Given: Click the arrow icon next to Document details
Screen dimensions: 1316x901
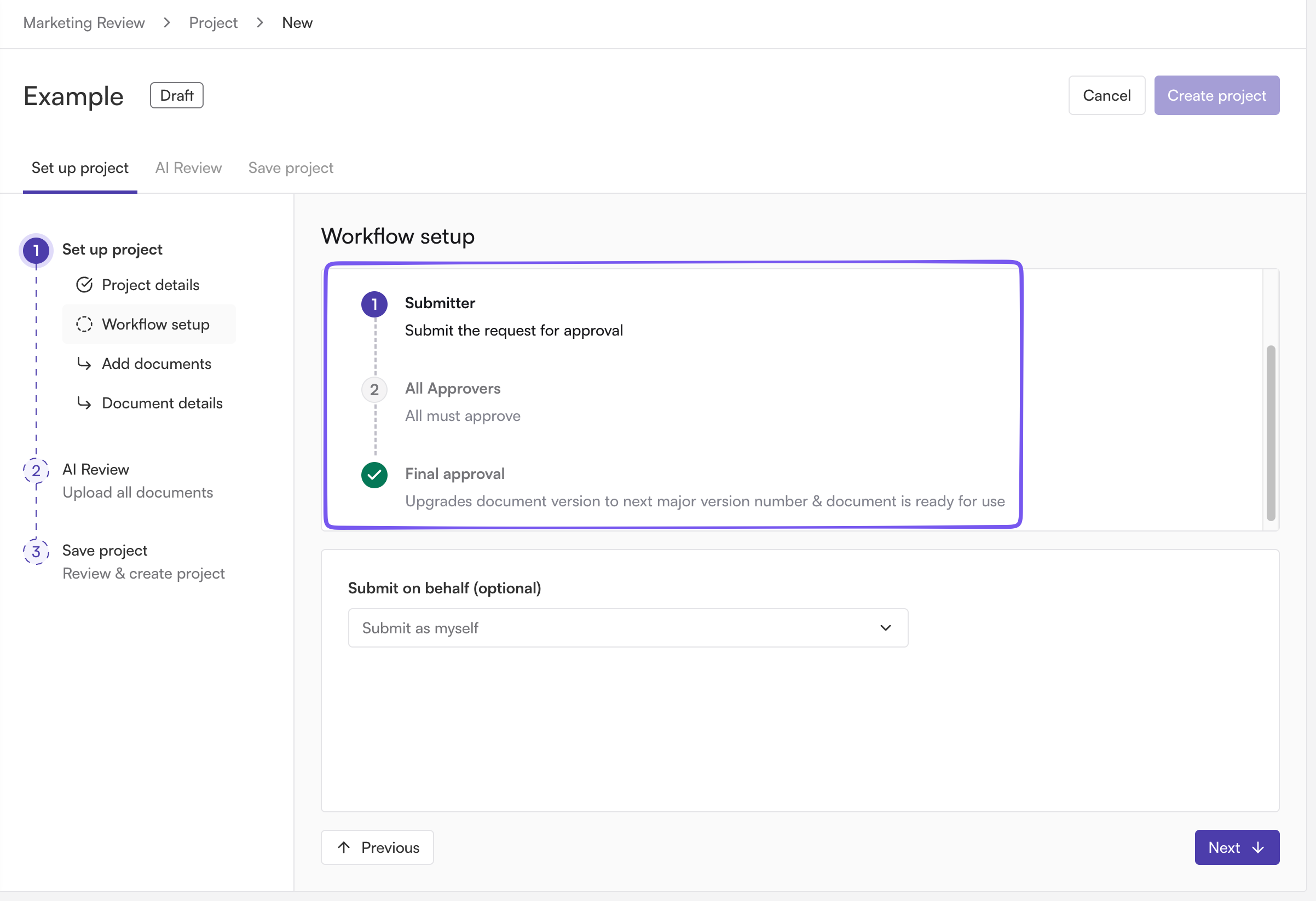Looking at the screenshot, I should [84, 403].
